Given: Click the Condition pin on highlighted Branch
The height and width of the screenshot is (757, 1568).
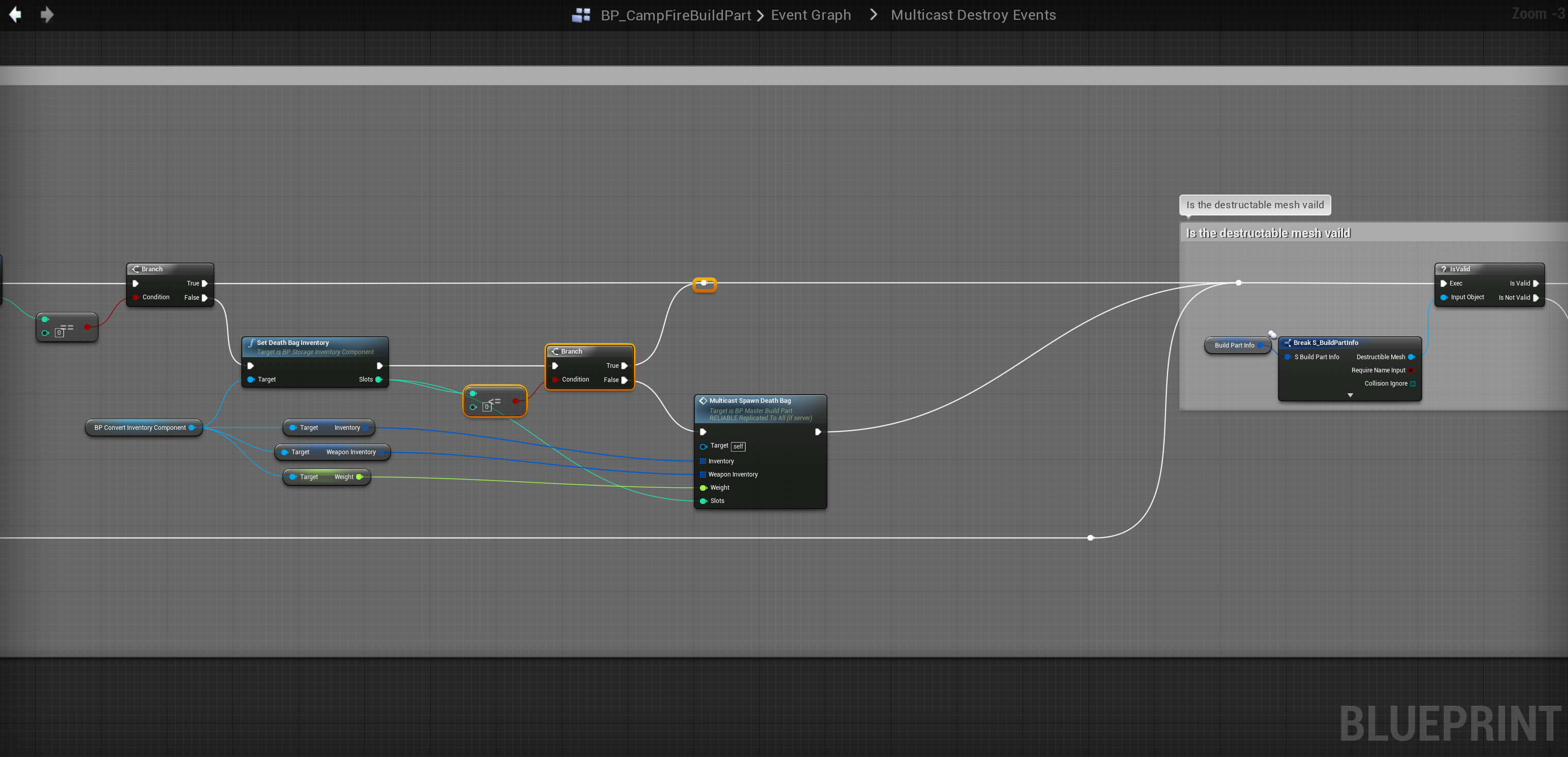Looking at the screenshot, I should coord(555,380).
